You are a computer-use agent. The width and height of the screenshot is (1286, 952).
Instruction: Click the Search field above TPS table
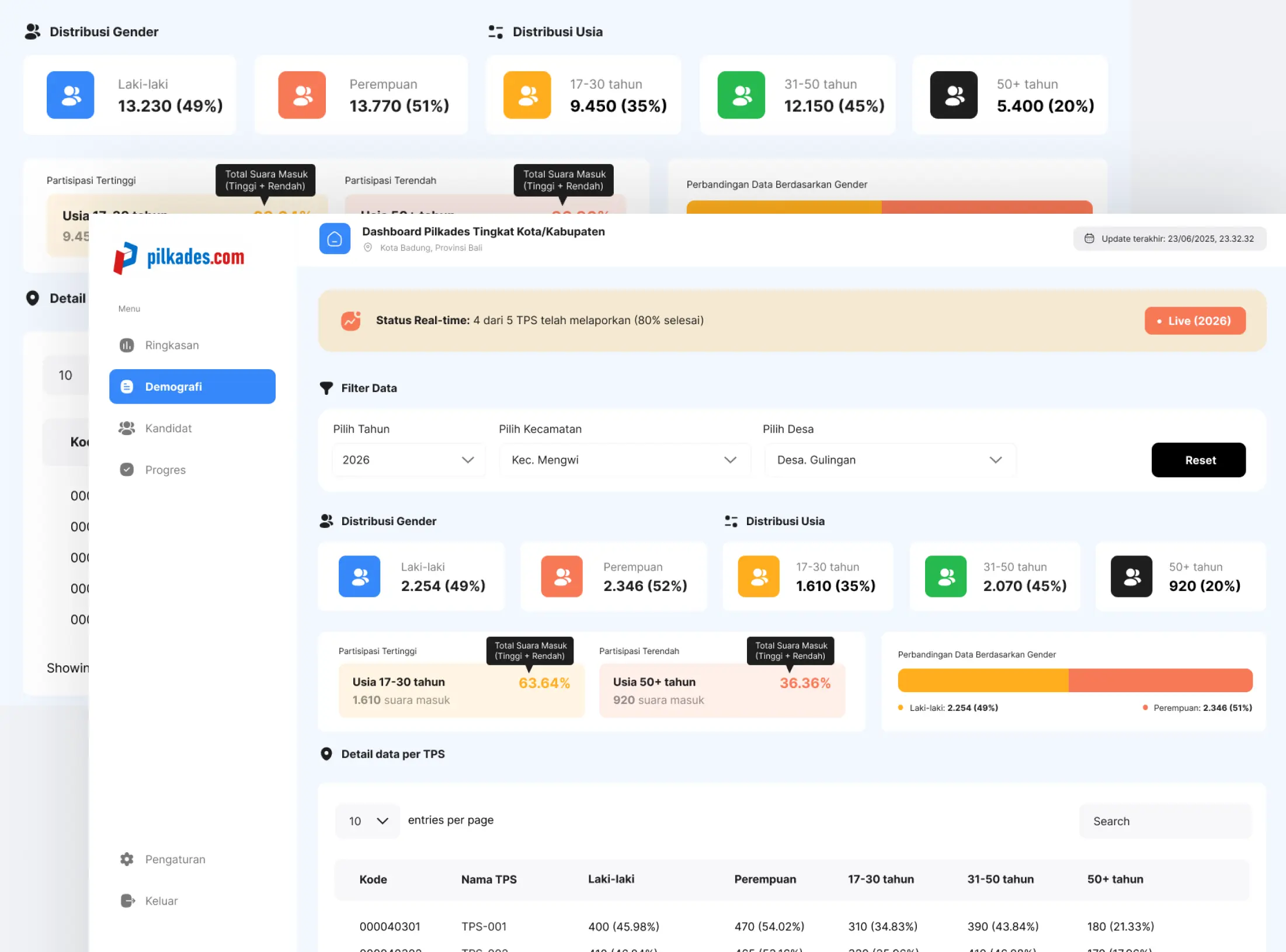(1164, 821)
